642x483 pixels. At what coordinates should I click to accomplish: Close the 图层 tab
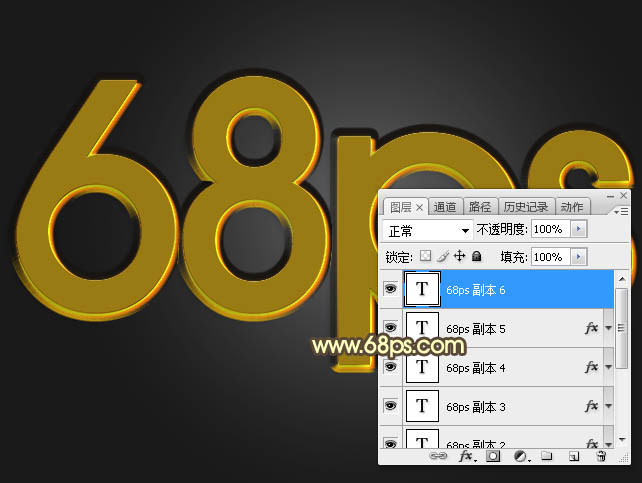click(x=419, y=208)
